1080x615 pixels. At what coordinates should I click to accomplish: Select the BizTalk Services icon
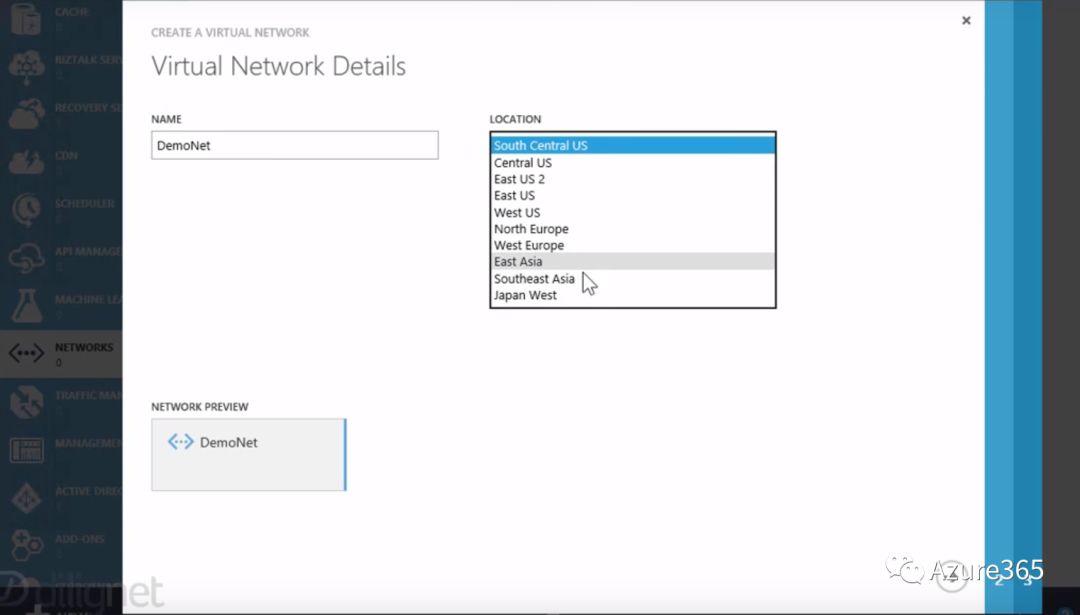click(x=26, y=66)
